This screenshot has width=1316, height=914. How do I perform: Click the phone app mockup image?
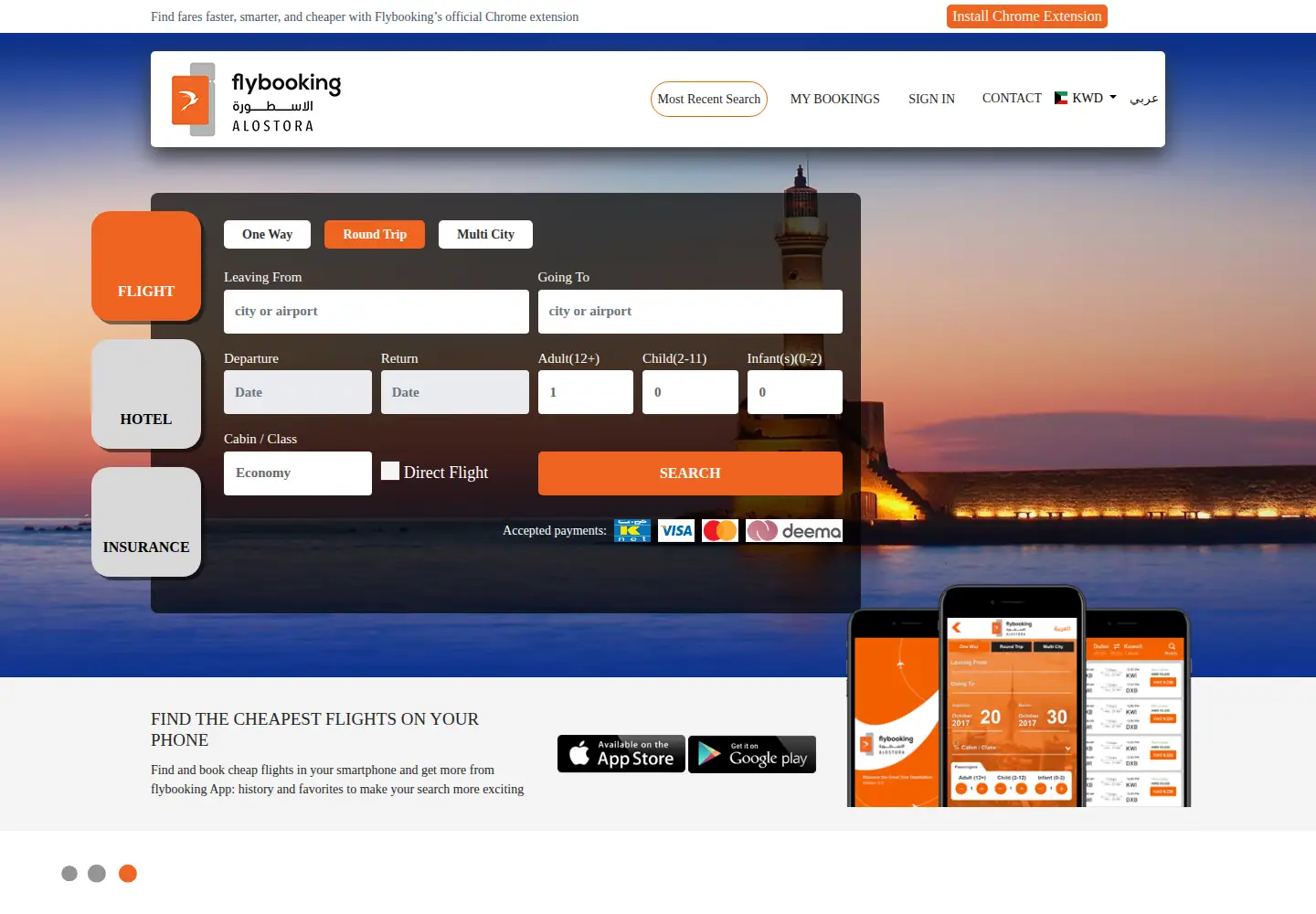(x=1019, y=696)
